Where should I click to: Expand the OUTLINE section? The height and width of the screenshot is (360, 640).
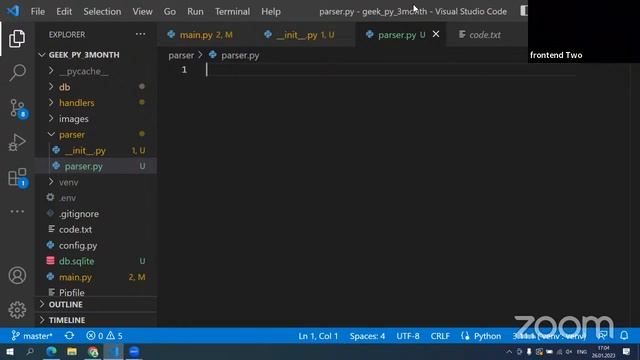(65, 304)
